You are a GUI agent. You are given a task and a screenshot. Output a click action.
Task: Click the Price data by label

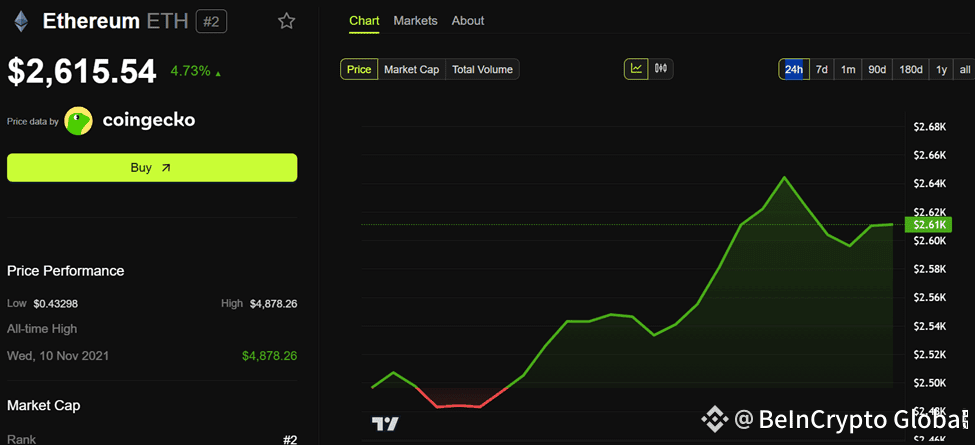point(32,121)
